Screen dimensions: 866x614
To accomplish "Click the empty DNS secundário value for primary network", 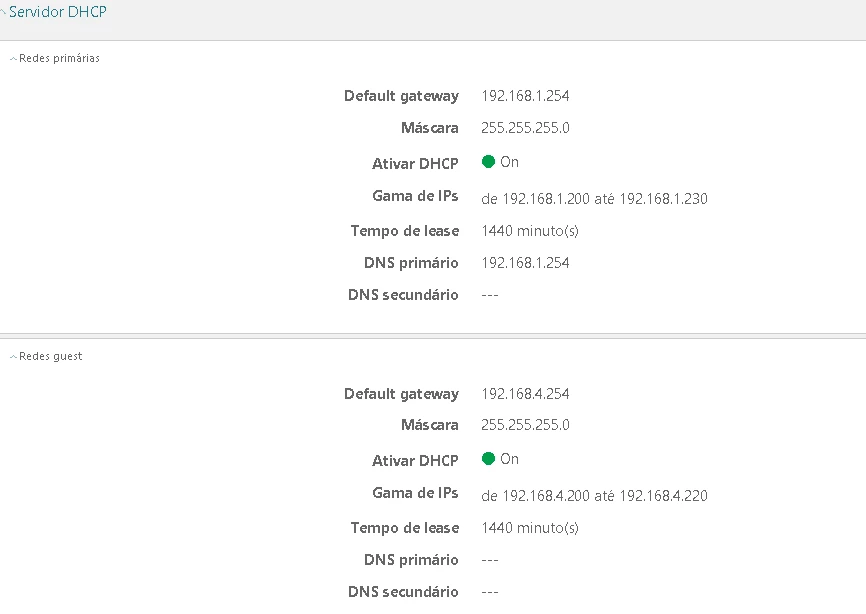I will tap(490, 295).
